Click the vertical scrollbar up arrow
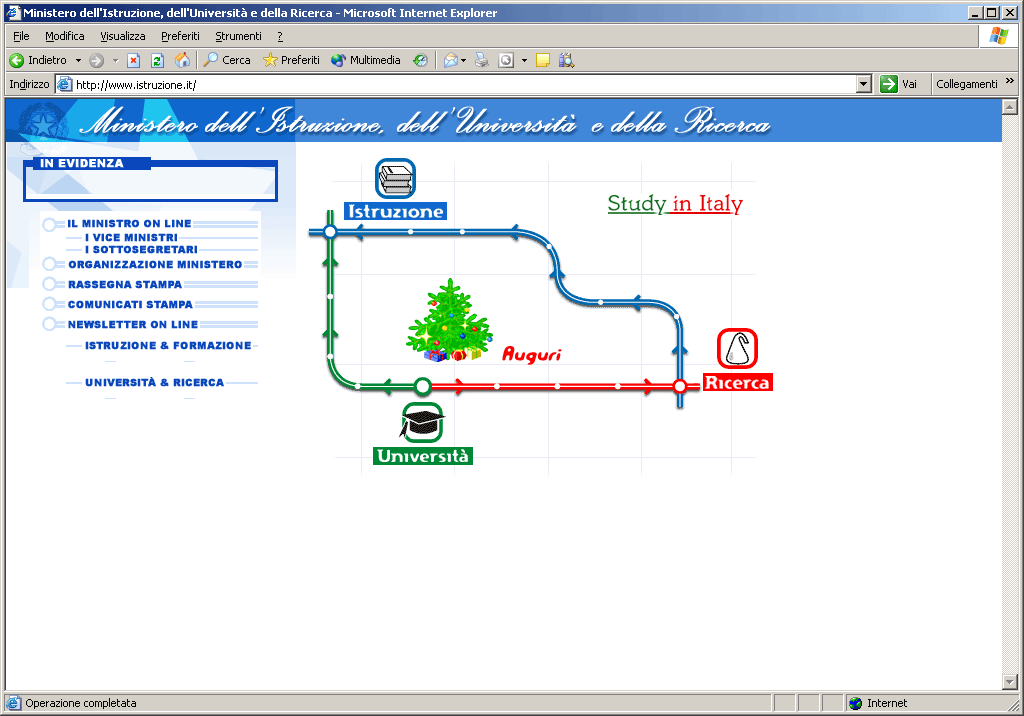This screenshot has height=716, width=1024. tap(1010, 107)
